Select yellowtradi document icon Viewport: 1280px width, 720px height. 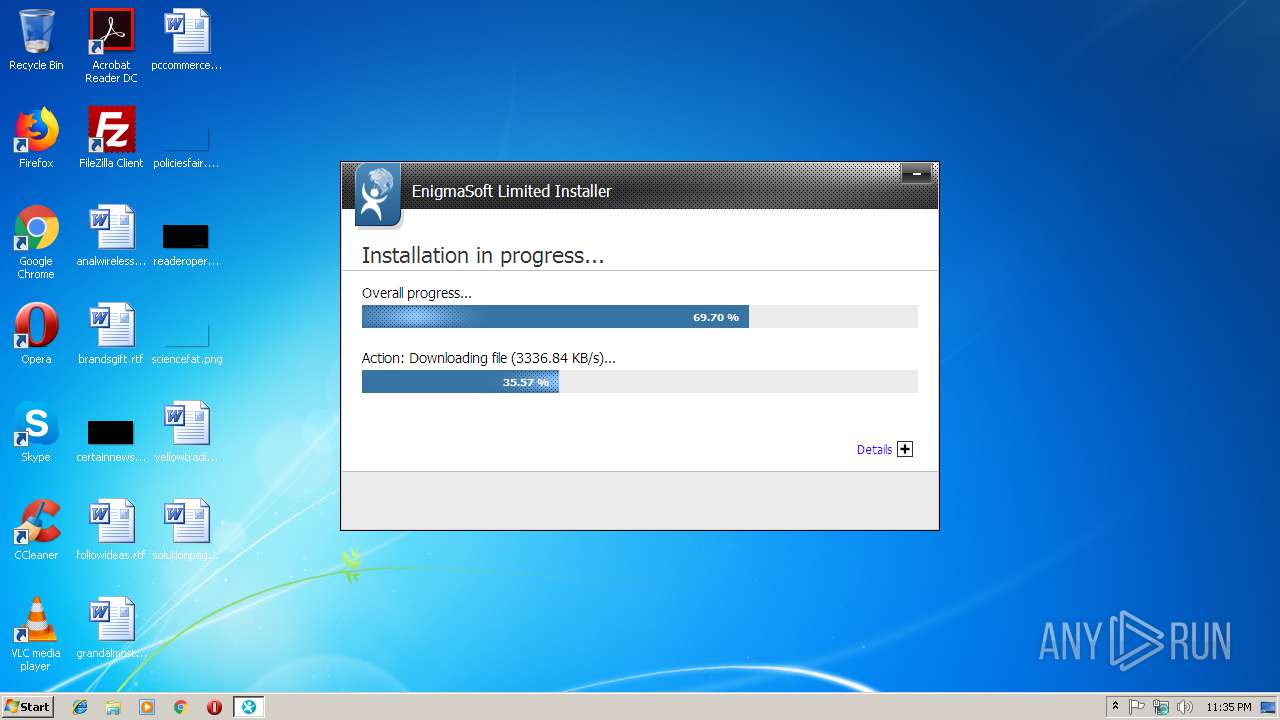pos(187,432)
